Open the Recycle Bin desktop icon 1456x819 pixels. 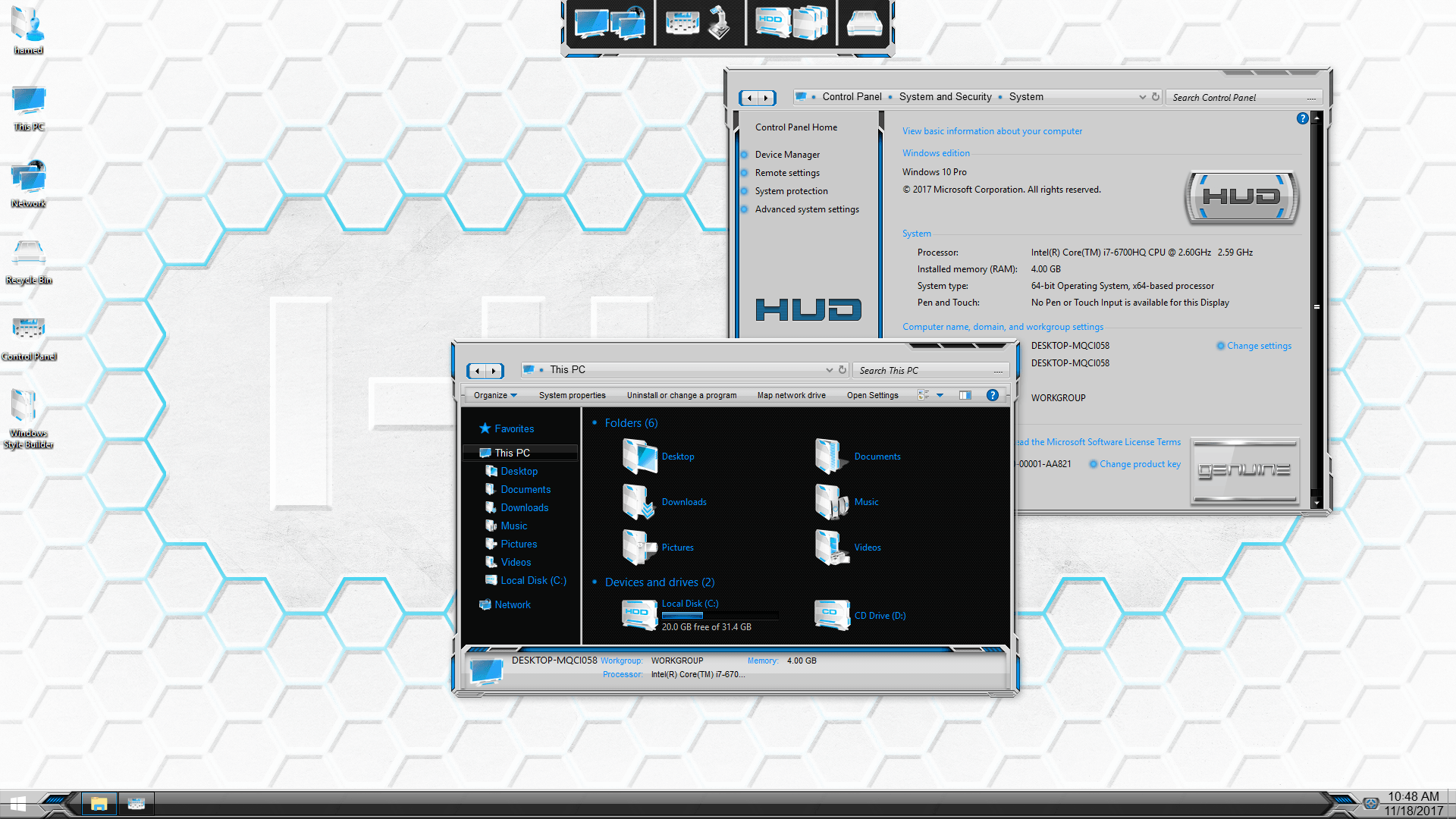pyautogui.click(x=29, y=262)
